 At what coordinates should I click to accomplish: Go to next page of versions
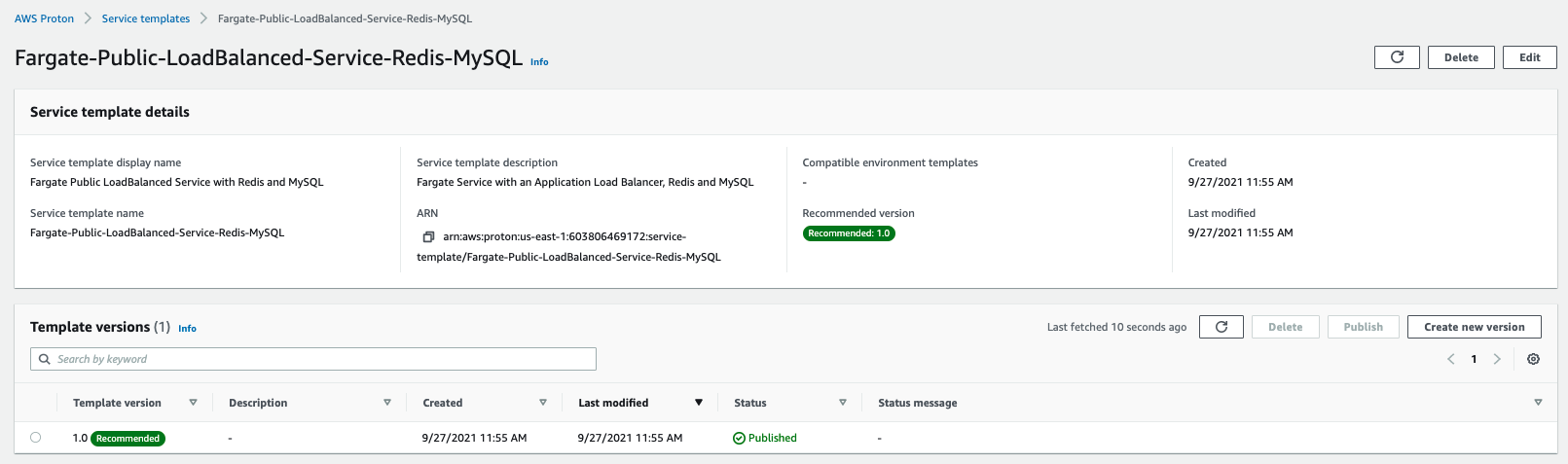(1497, 359)
